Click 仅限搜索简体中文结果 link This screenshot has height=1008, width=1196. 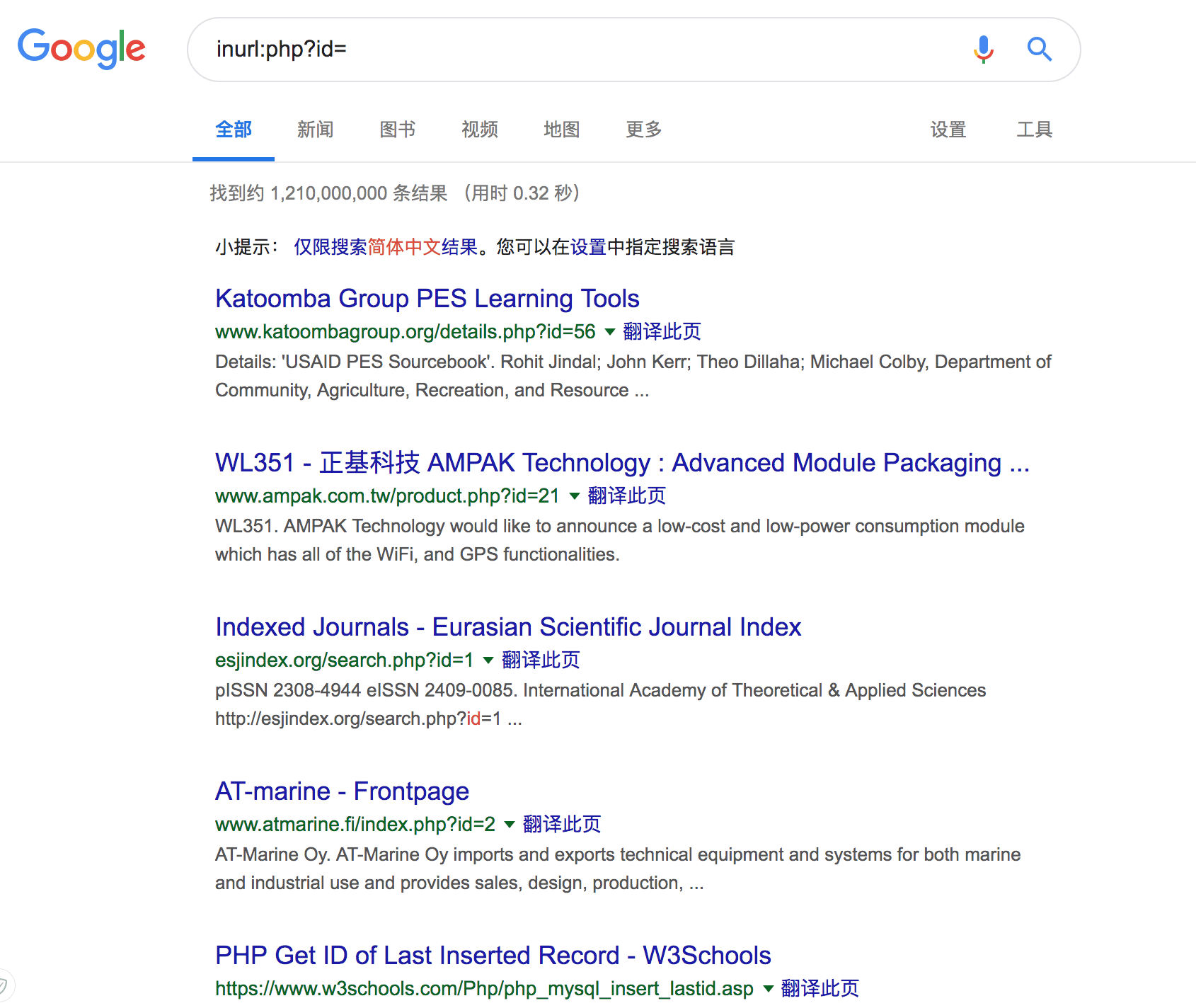[386, 247]
